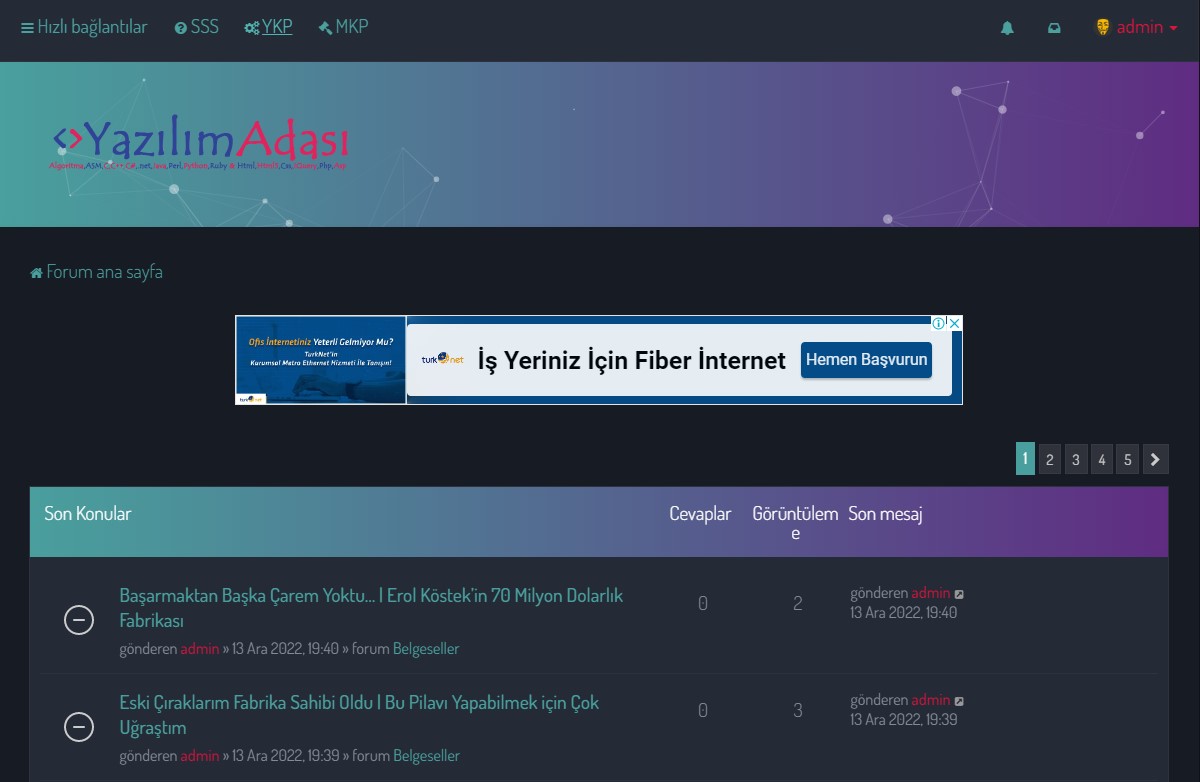Click the Son mesaj column header
This screenshot has height=782, width=1200.
pyautogui.click(x=885, y=513)
